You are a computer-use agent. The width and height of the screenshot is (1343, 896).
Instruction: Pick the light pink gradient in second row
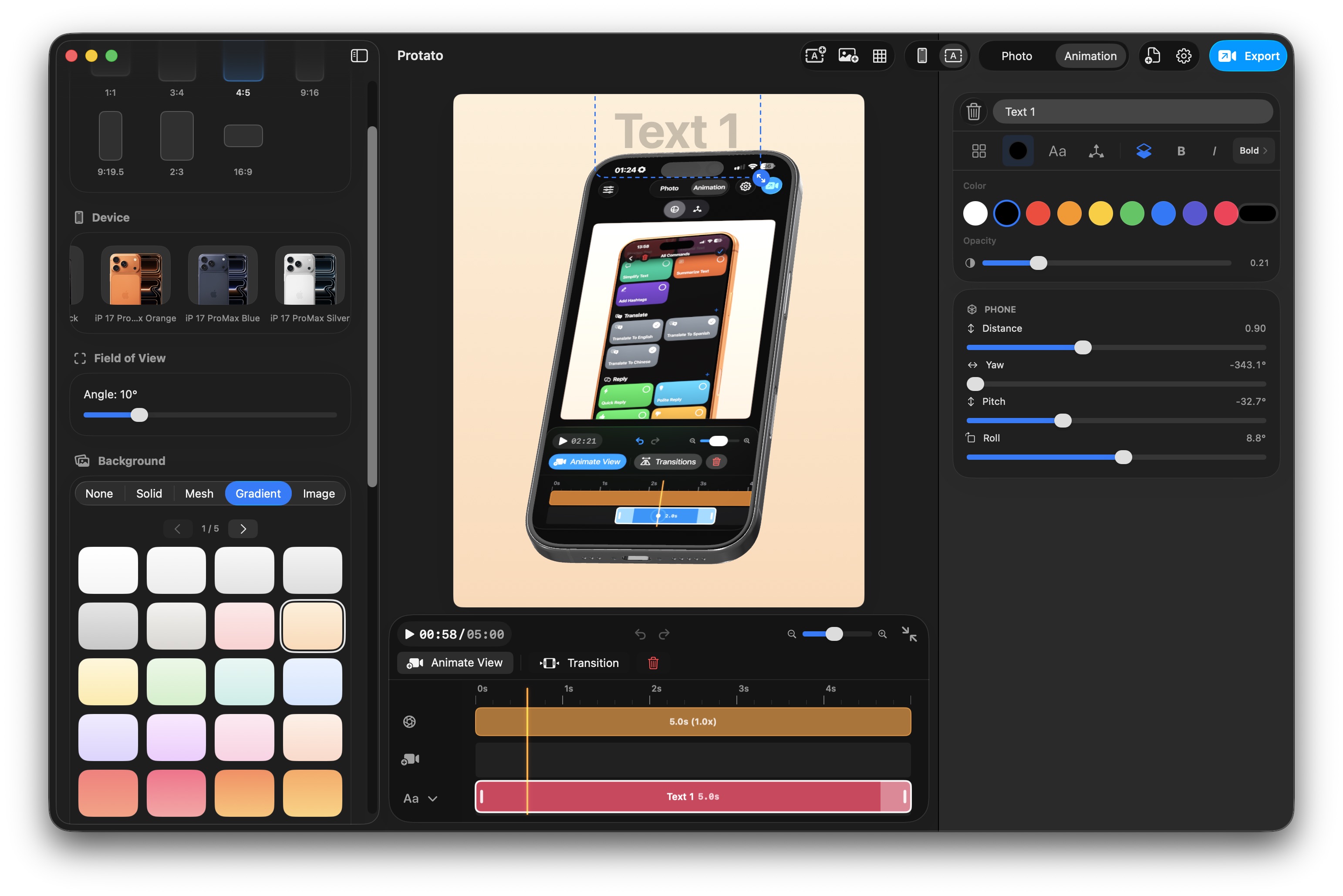[x=244, y=626]
